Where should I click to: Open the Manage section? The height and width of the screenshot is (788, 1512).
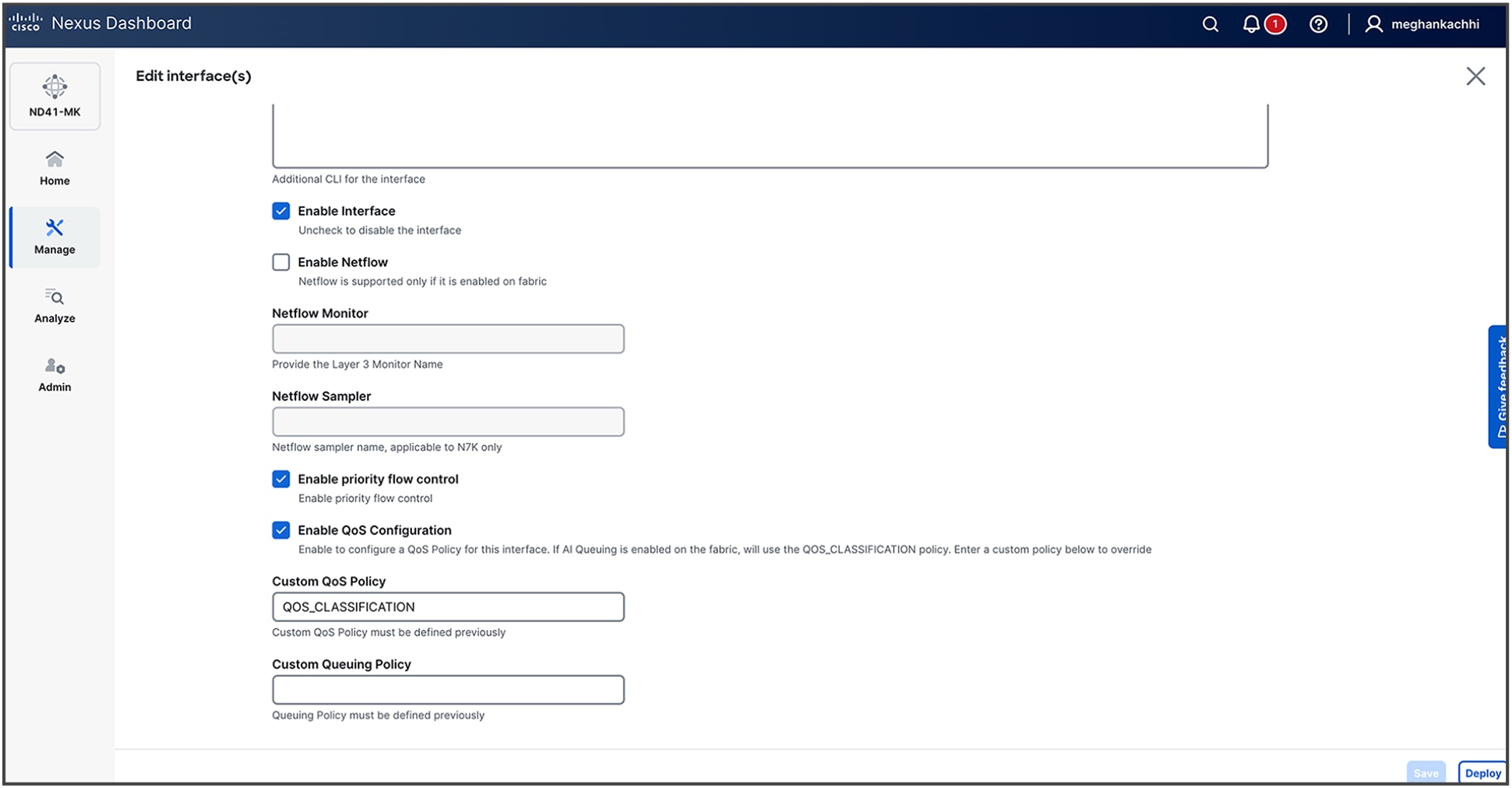(55, 237)
